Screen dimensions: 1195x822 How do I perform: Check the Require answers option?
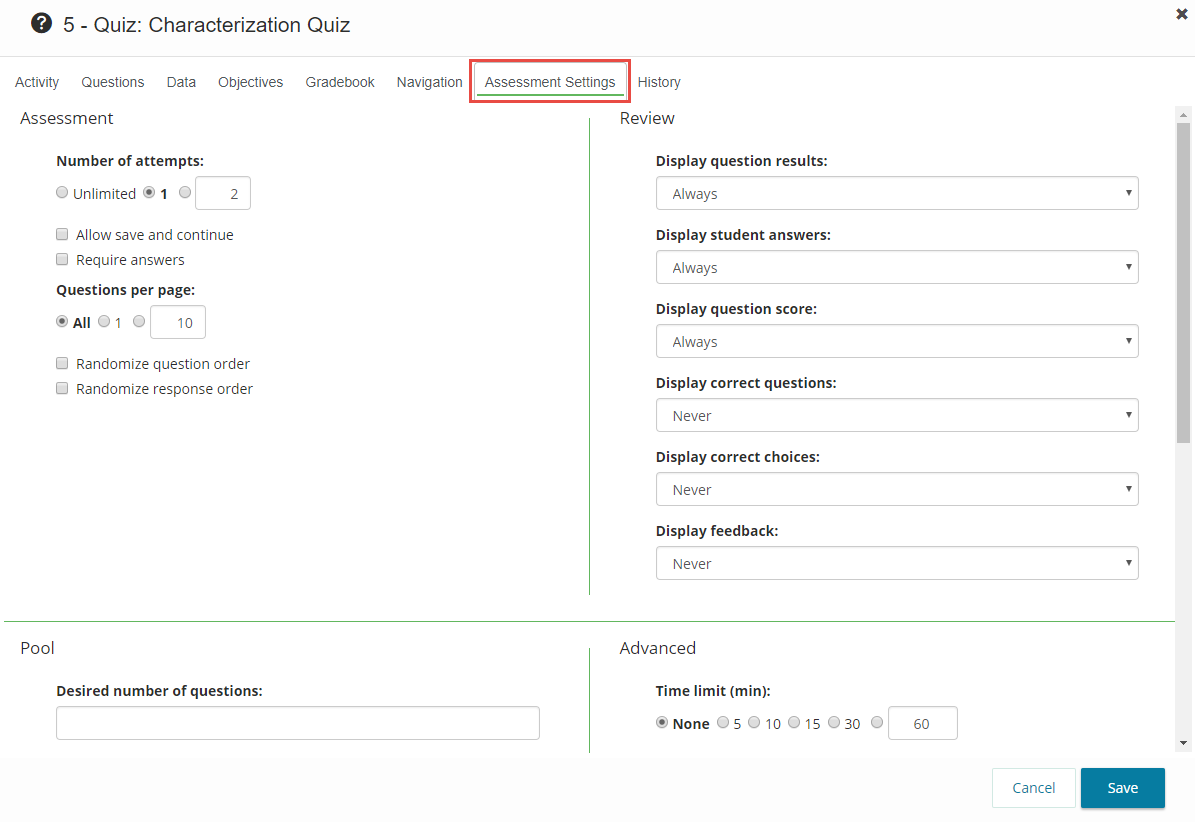63,260
